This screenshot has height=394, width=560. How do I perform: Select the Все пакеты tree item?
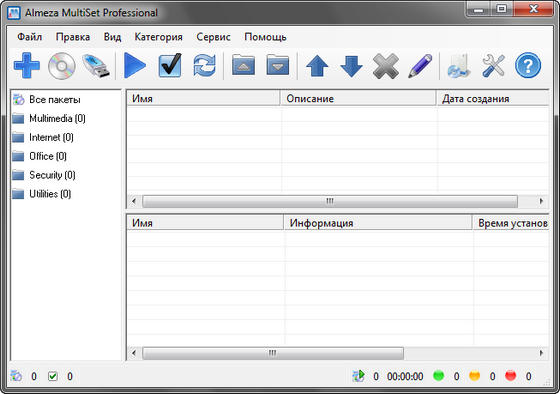tap(55, 100)
